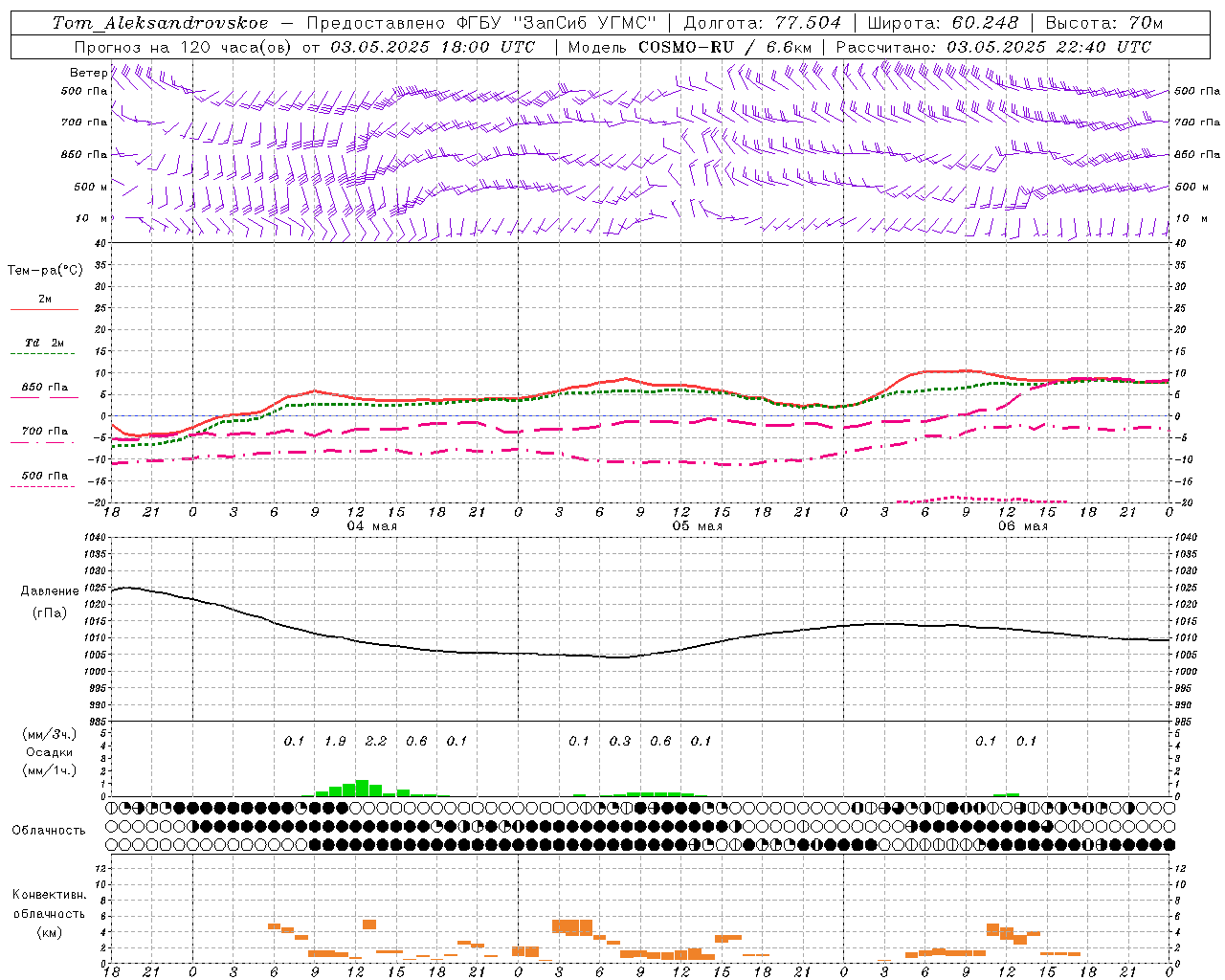Click the (мм/1ч.) units label
The height and width of the screenshot is (980, 1225).
click(49, 770)
